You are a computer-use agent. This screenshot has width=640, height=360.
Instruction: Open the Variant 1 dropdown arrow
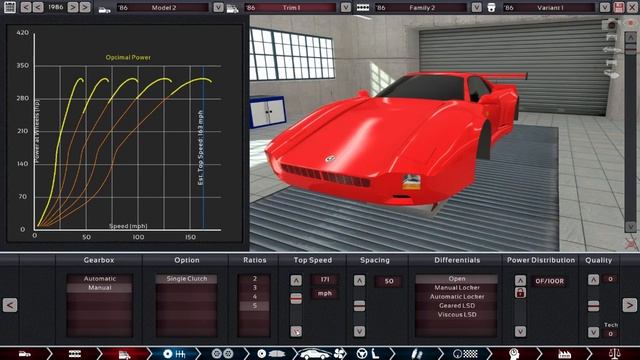[604, 7]
